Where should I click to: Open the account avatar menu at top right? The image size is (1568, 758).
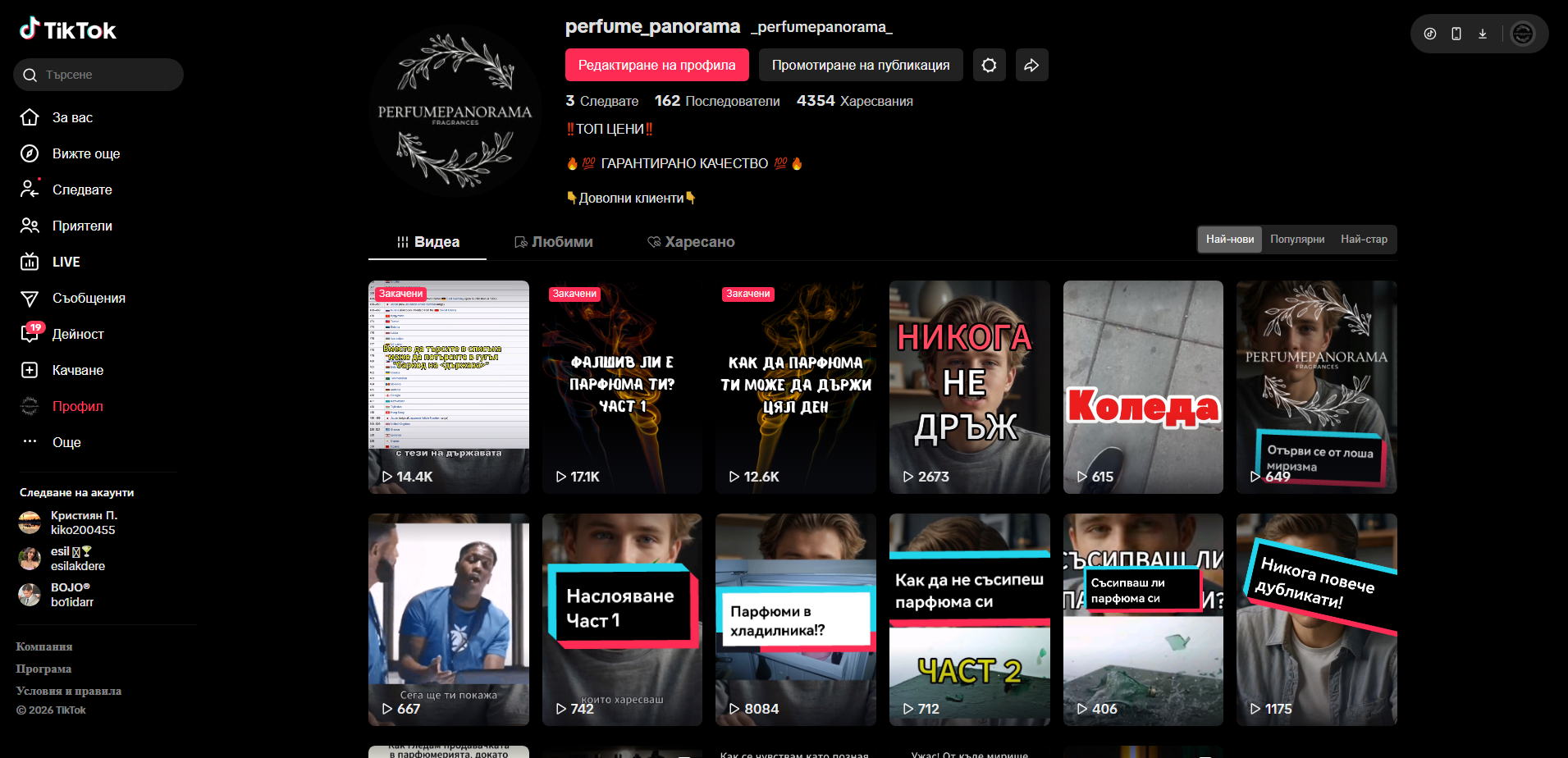[1522, 34]
